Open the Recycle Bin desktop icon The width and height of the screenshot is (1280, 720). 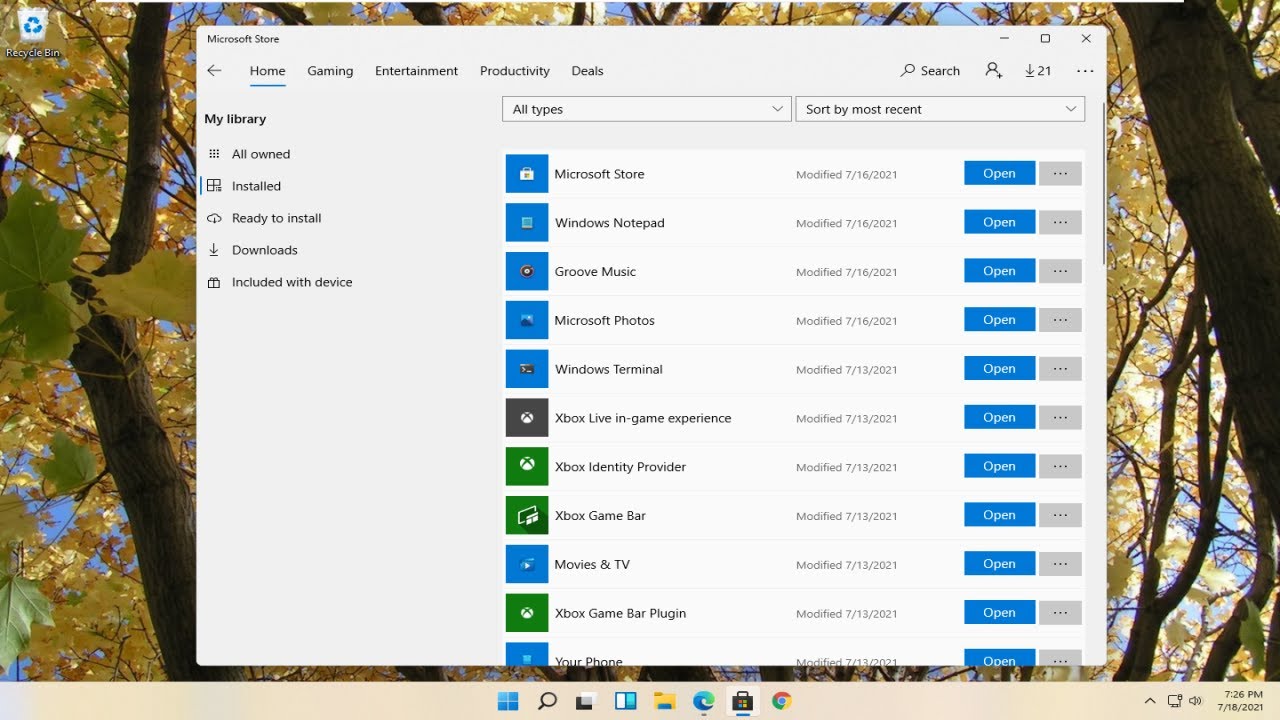(x=33, y=33)
